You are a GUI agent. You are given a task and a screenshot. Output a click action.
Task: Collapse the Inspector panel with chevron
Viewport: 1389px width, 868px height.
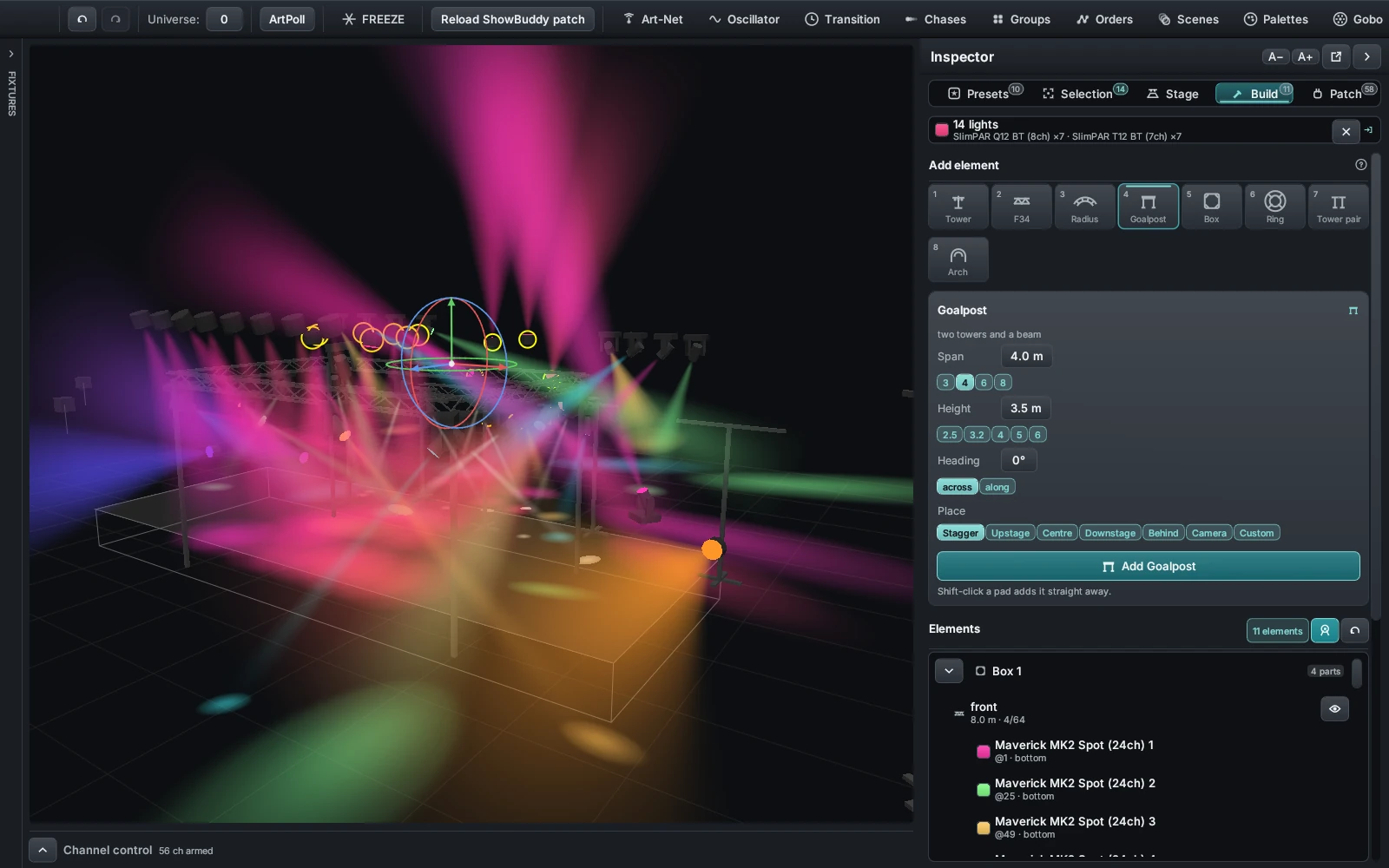(x=1367, y=56)
